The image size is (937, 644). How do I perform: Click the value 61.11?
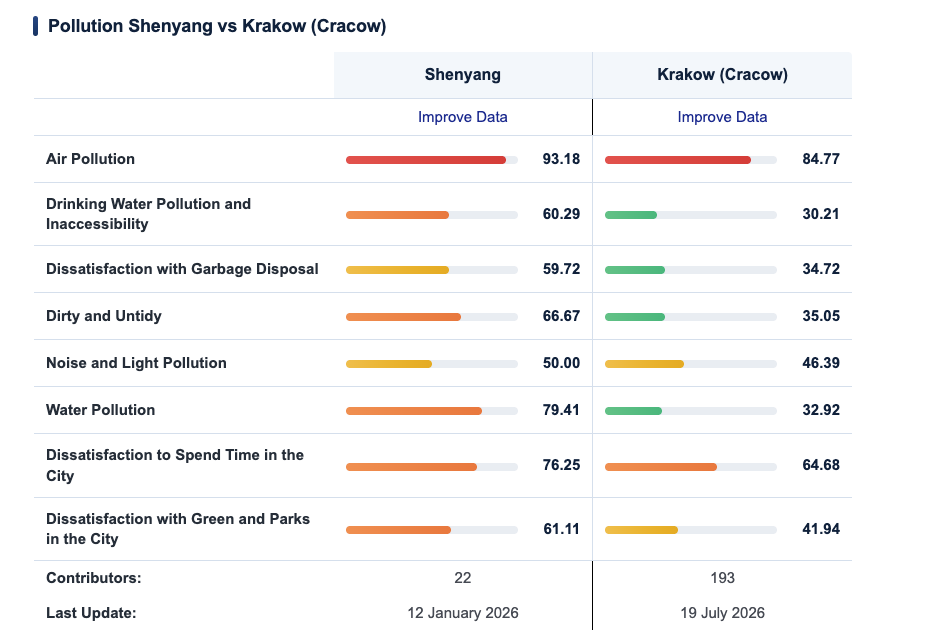tap(561, 529)
